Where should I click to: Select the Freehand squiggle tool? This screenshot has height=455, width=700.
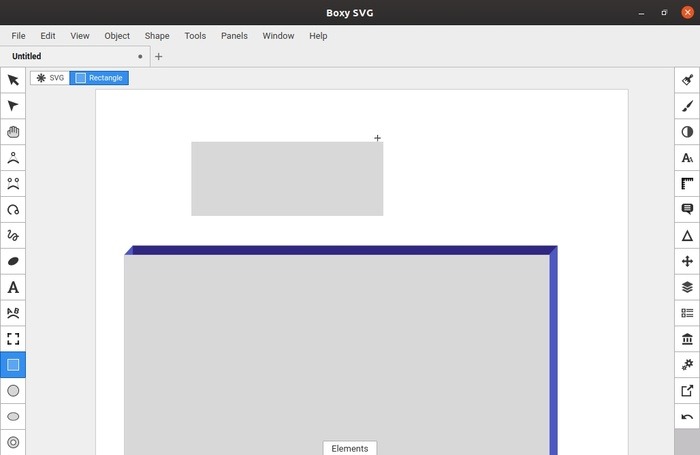[13, 235]
